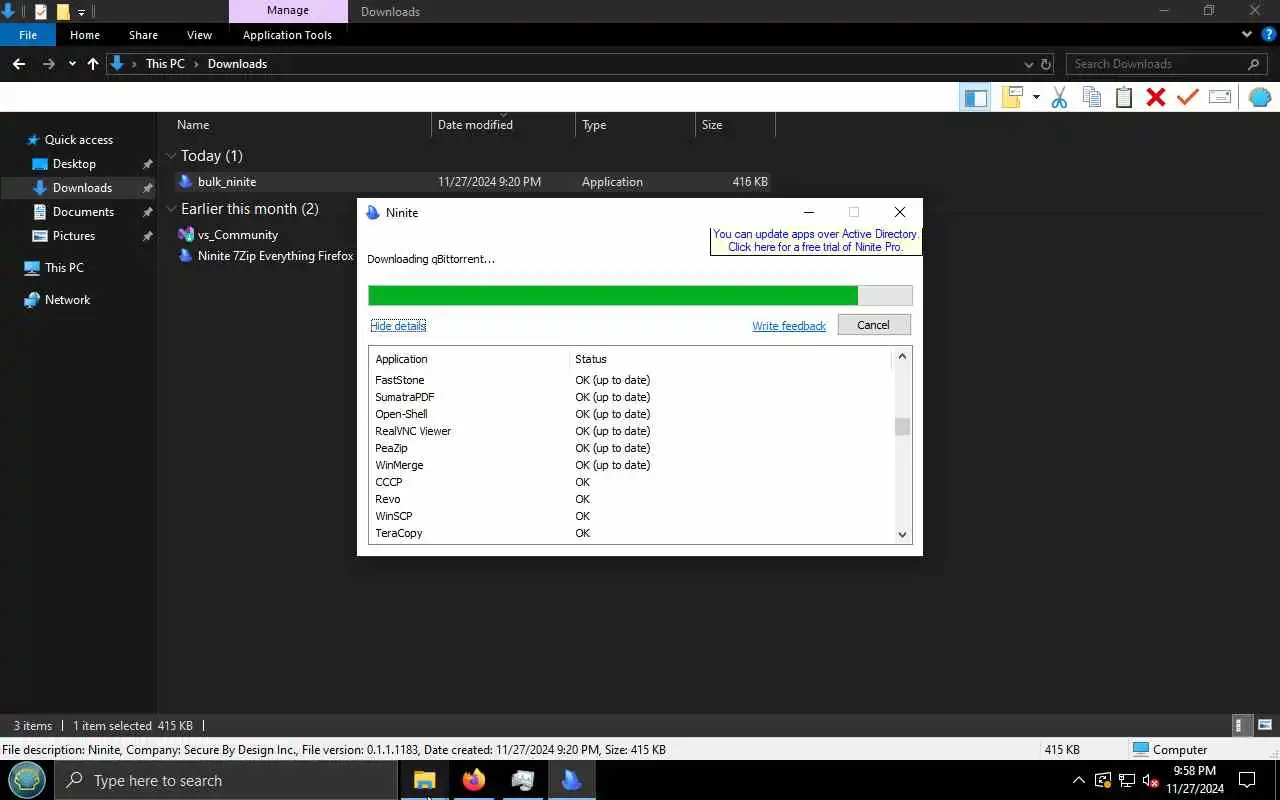The height and width of the screenshot is (800, 1280).
Task: Click the red X Delete icon
Action: (x=1156, y=97)
